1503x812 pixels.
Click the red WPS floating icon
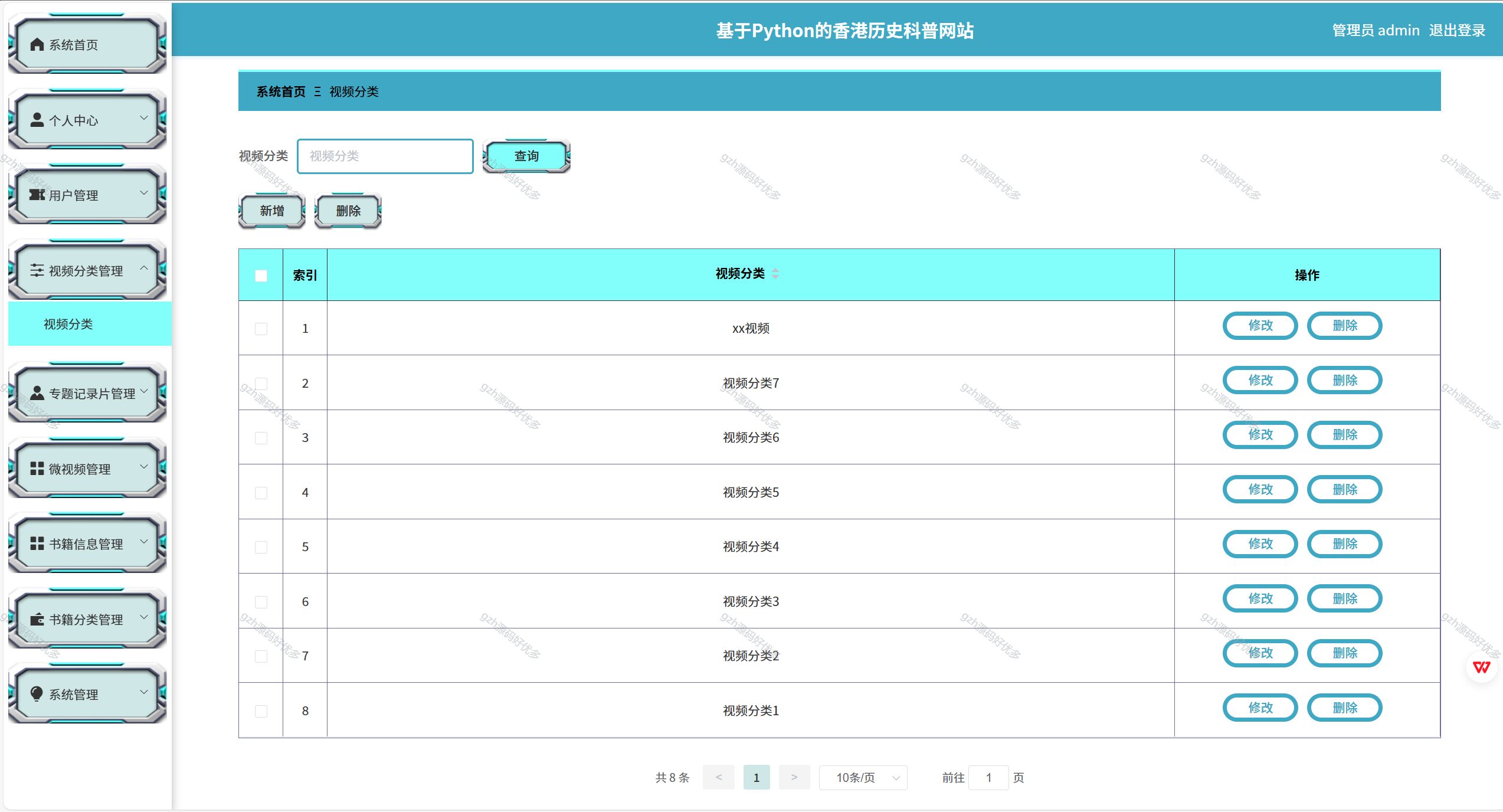click(1481, 667)
